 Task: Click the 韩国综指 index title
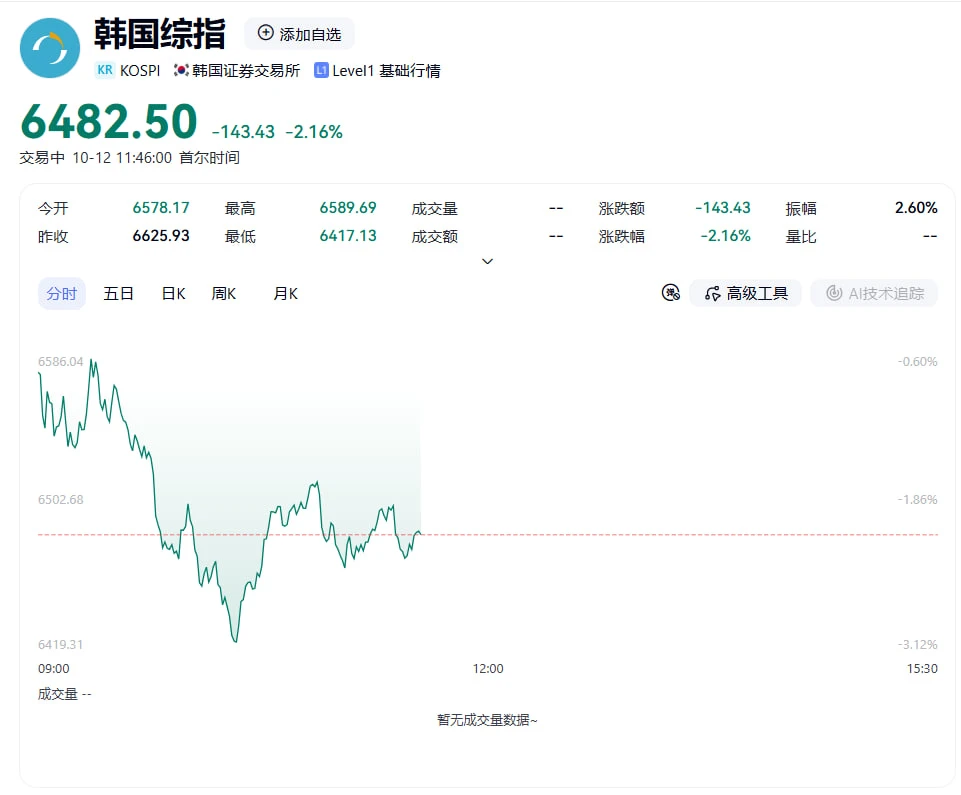tap(160, 34)
